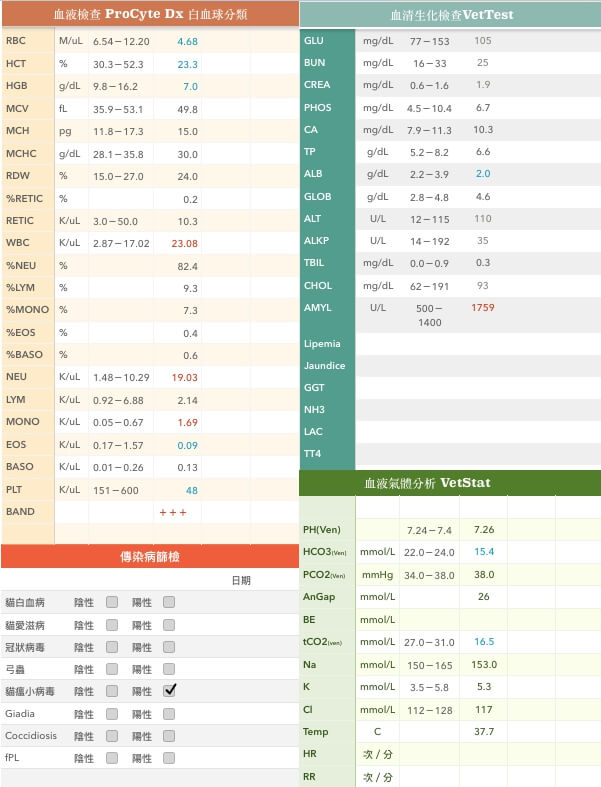Click the 血清生化檢查 VetTest section header
Screen dimensions: 601x787
(450, 15)
